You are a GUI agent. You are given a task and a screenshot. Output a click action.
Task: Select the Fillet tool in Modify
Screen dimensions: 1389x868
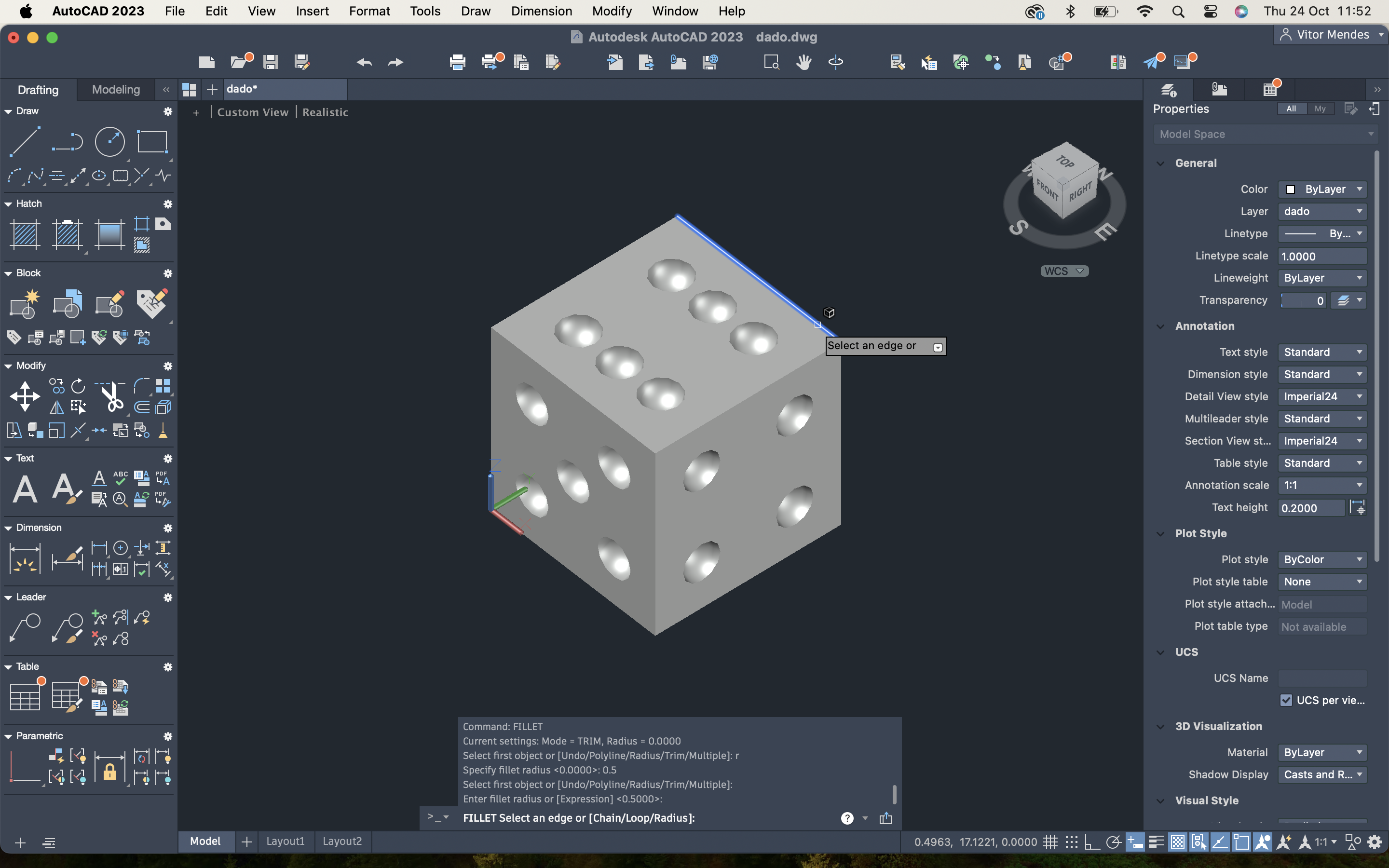pyautogui.click(x=142, y=386)
